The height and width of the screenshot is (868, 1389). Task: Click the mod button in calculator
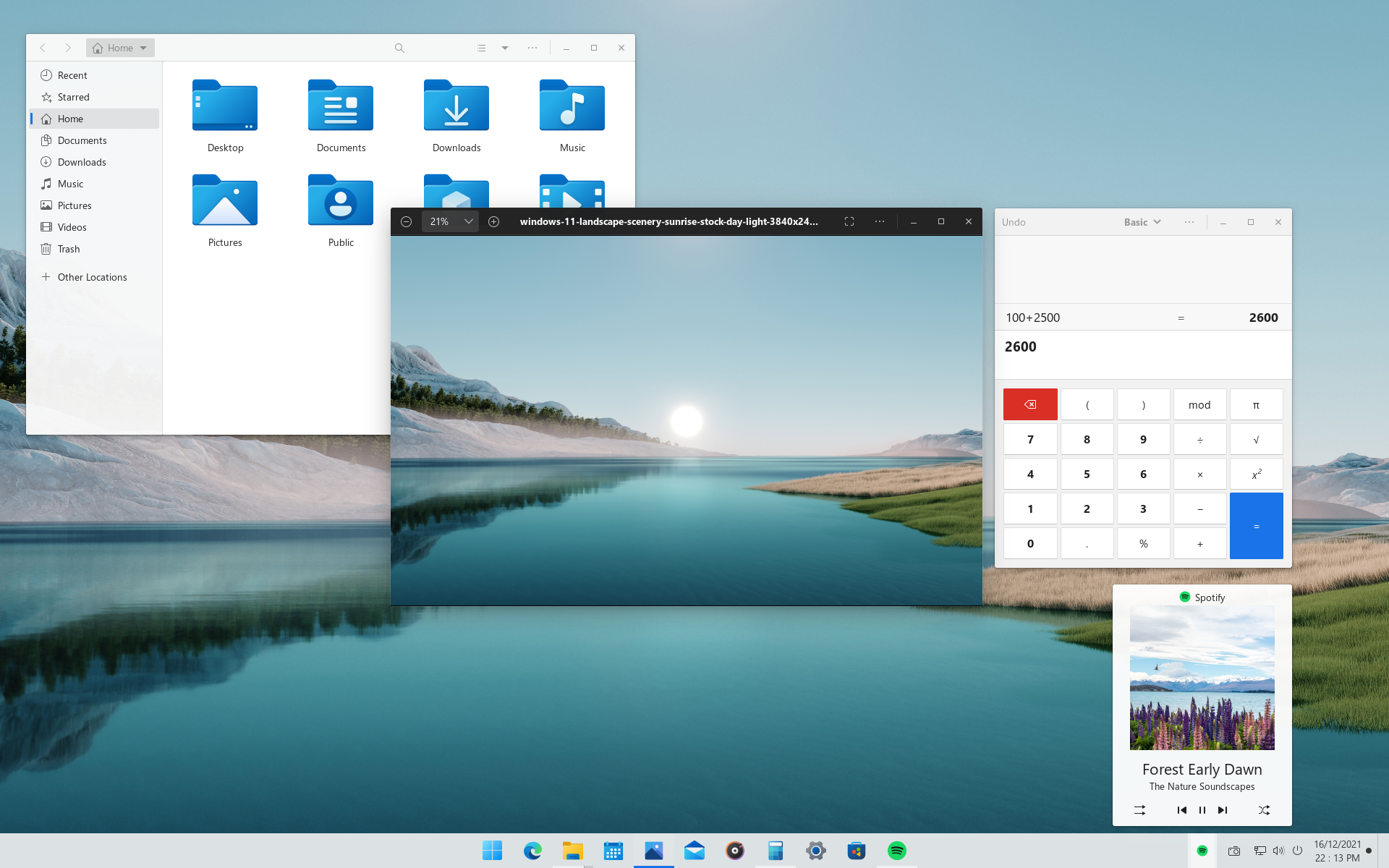(1199, 404)
